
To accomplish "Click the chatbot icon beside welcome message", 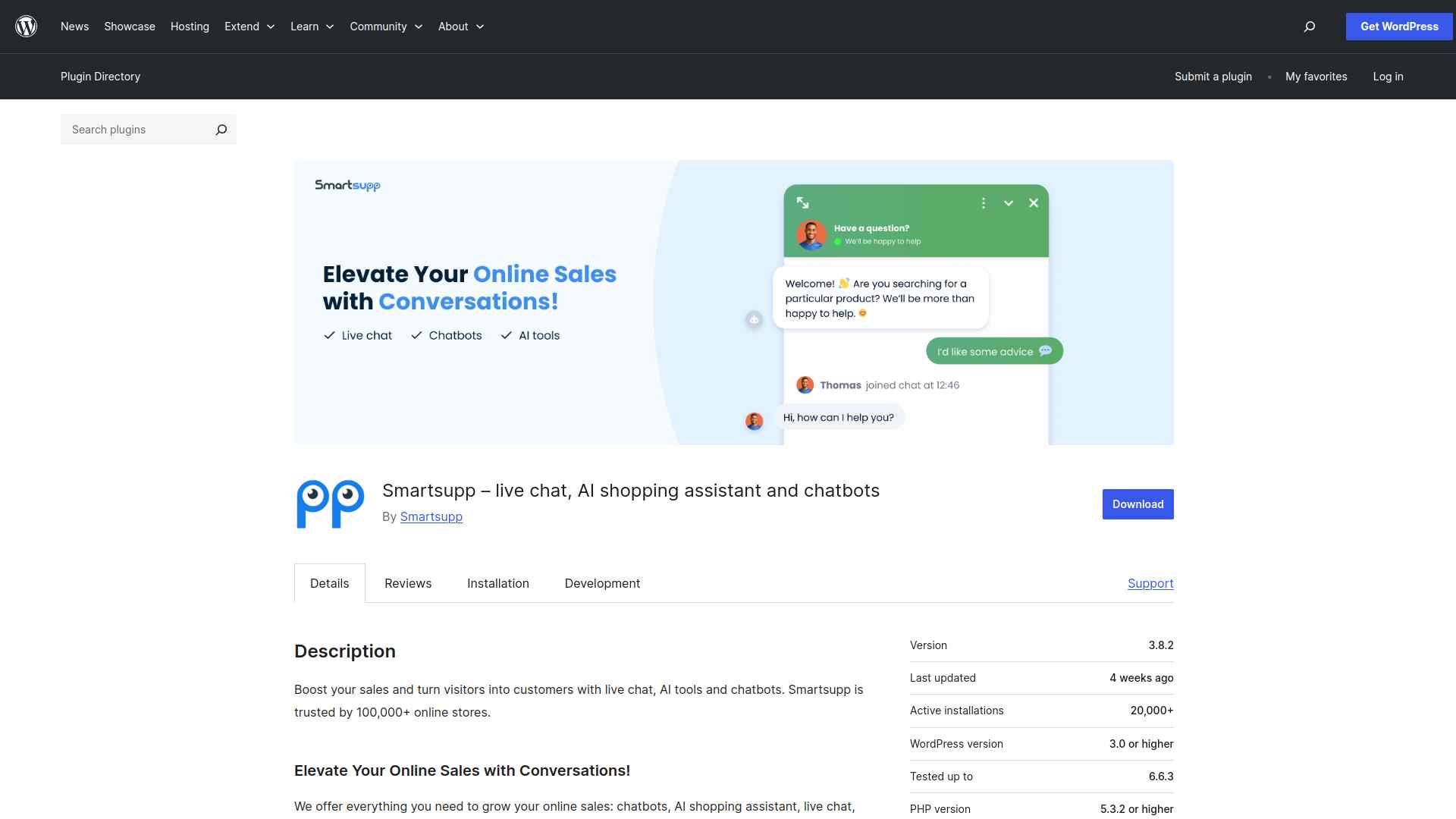I will pos(754,320).
